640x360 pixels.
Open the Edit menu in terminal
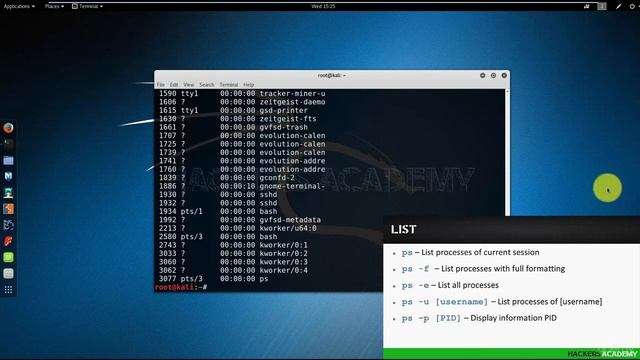174,84
